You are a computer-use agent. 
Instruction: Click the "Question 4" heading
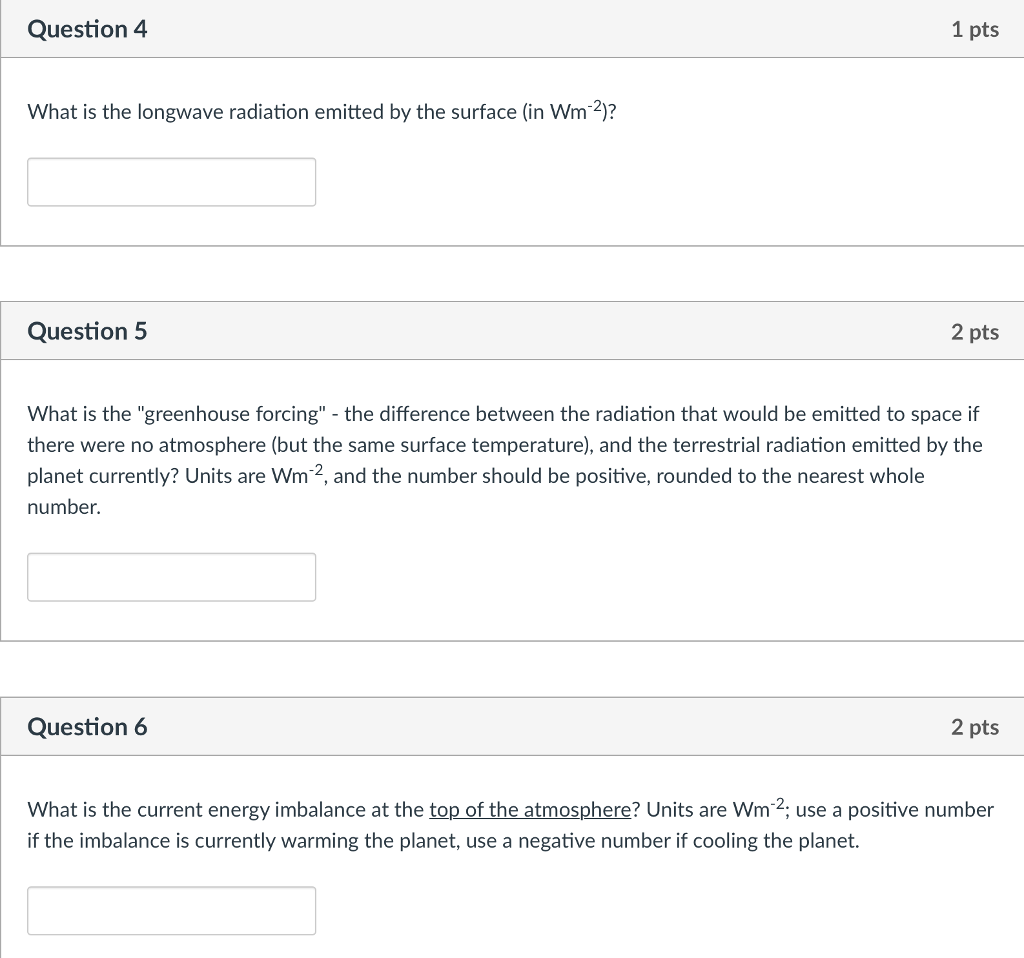[88, 29]
